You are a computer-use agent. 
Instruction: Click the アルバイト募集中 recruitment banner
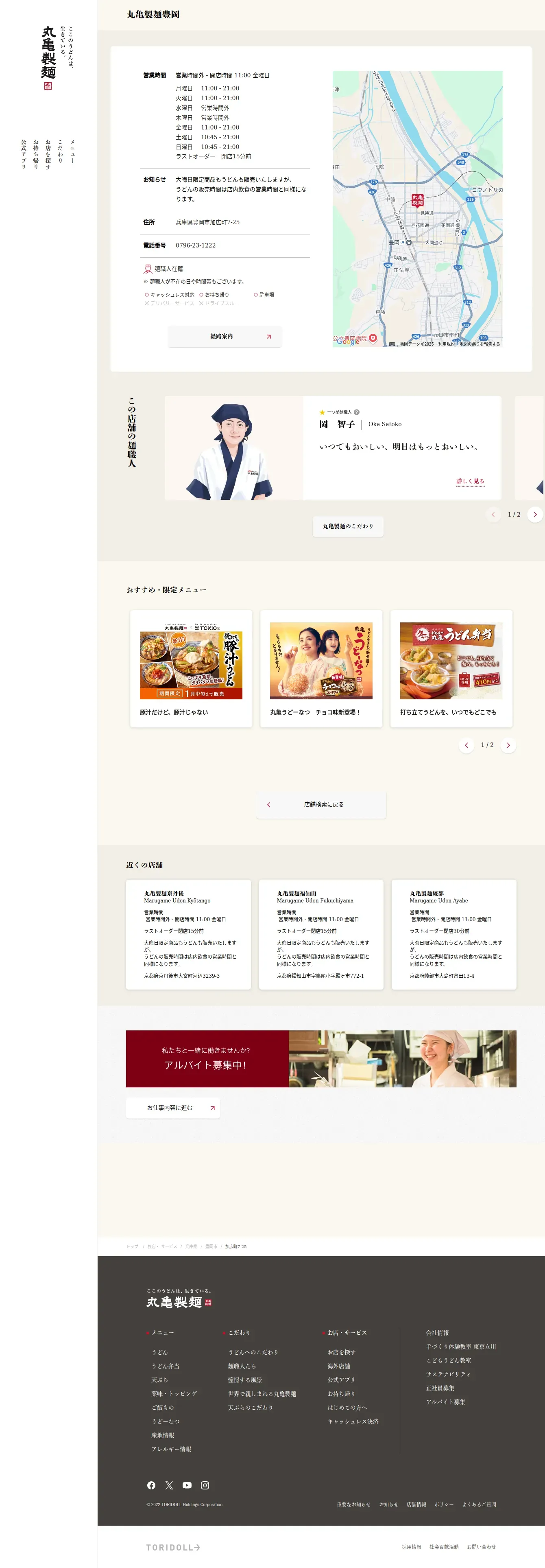point(321,1058)
